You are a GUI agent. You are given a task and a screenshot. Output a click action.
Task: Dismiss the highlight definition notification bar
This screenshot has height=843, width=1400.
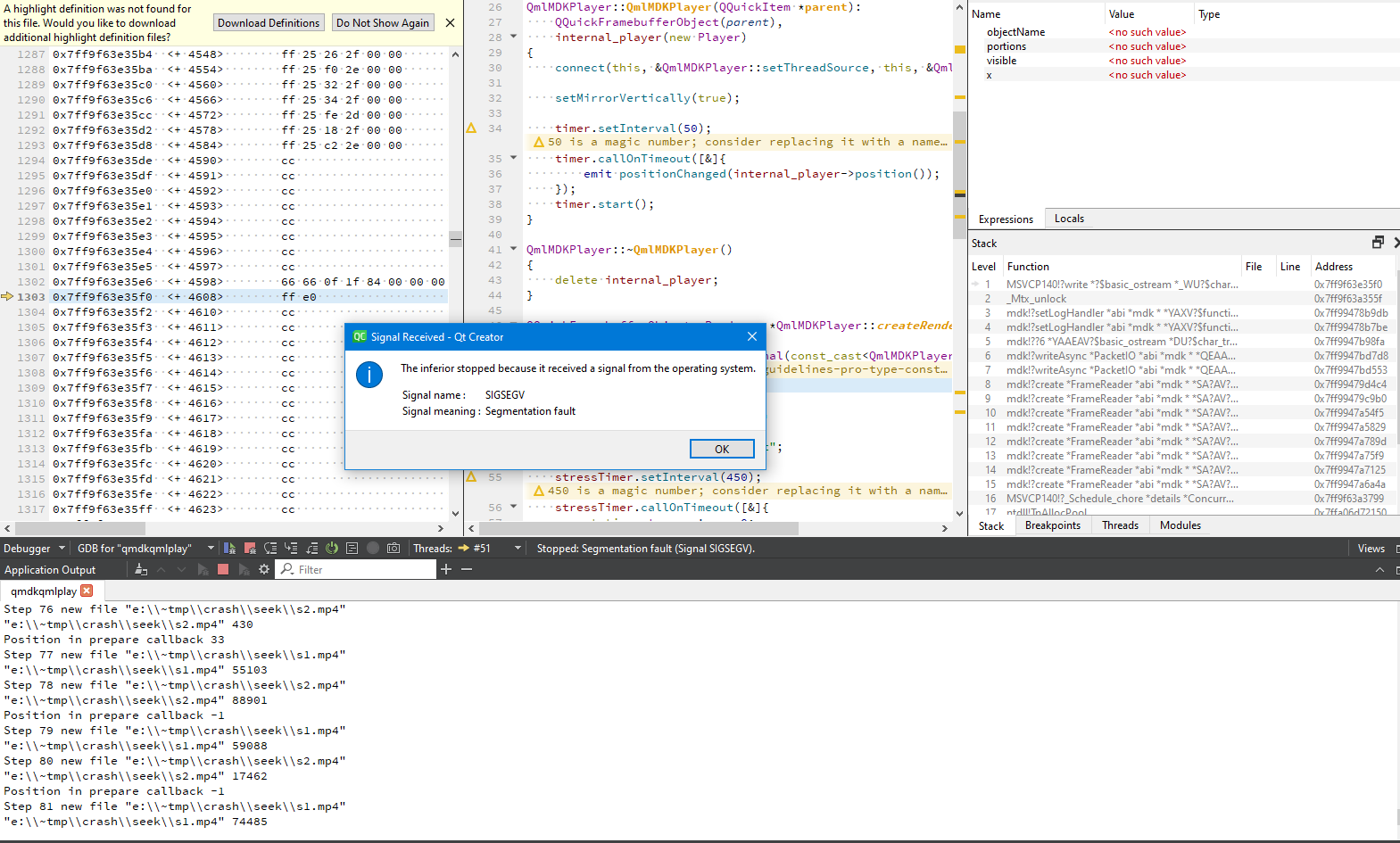pyautogui.click(x=450, y=22)
